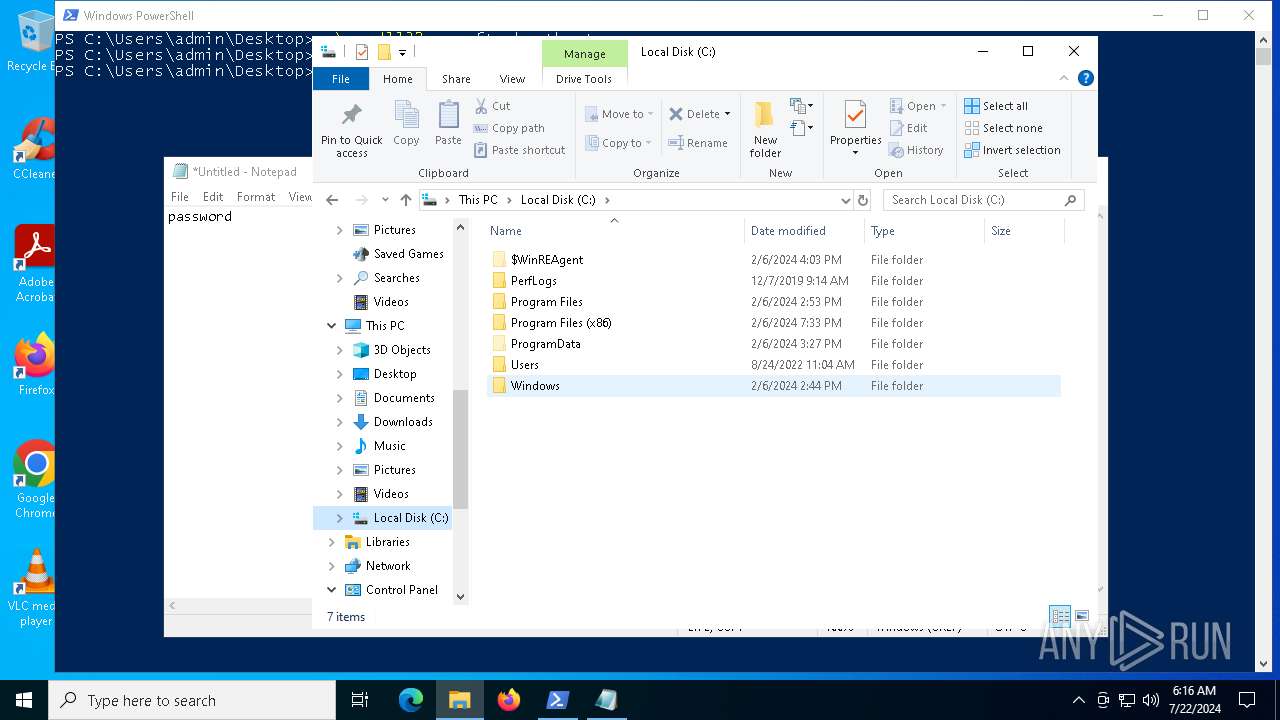This screenshot has width=1280, height=720.
Task: Open the Windows Start menu
Action: (x=24, y=700)
